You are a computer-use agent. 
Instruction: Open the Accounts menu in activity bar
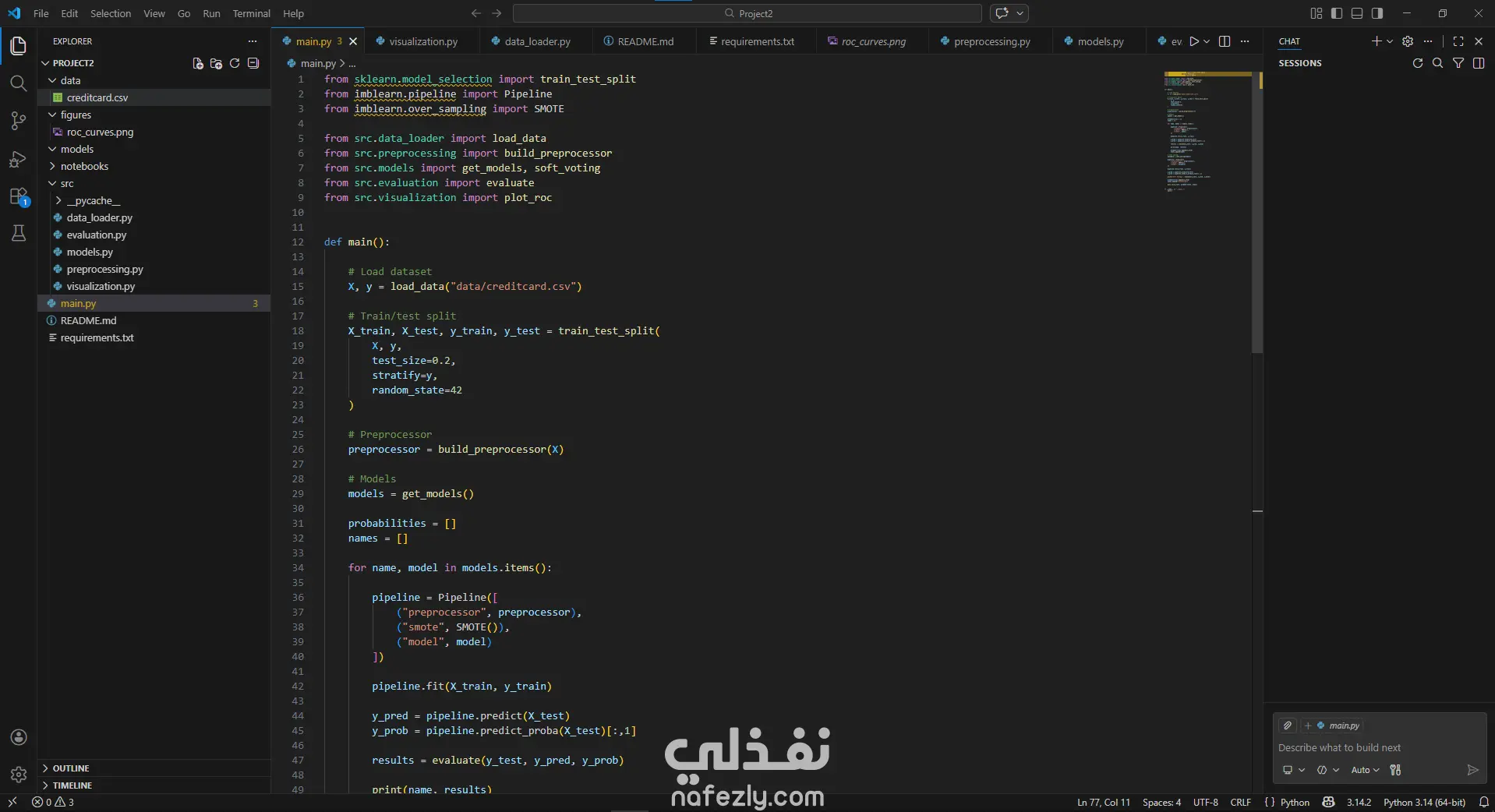point(19,737)
